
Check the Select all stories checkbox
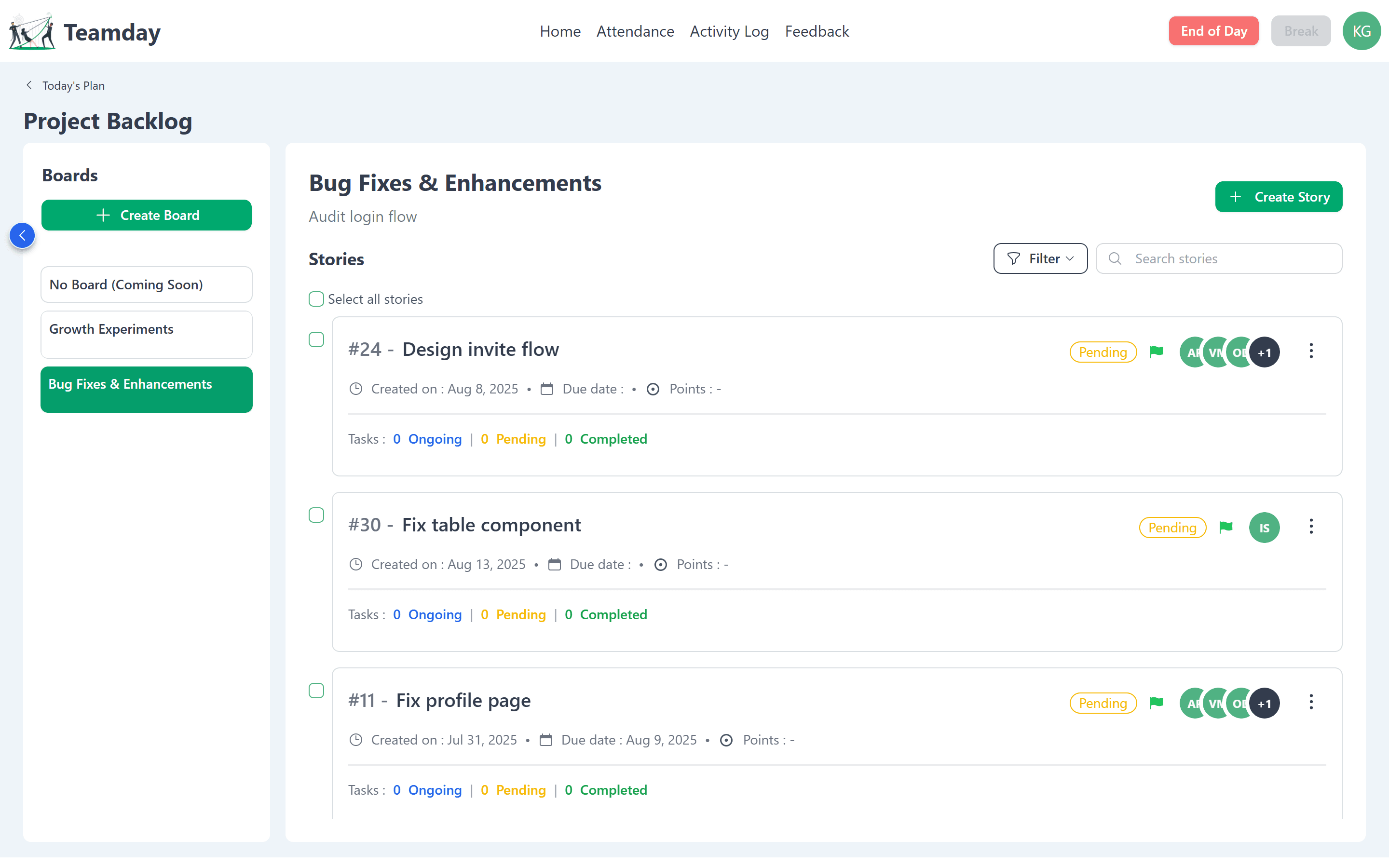316,299
